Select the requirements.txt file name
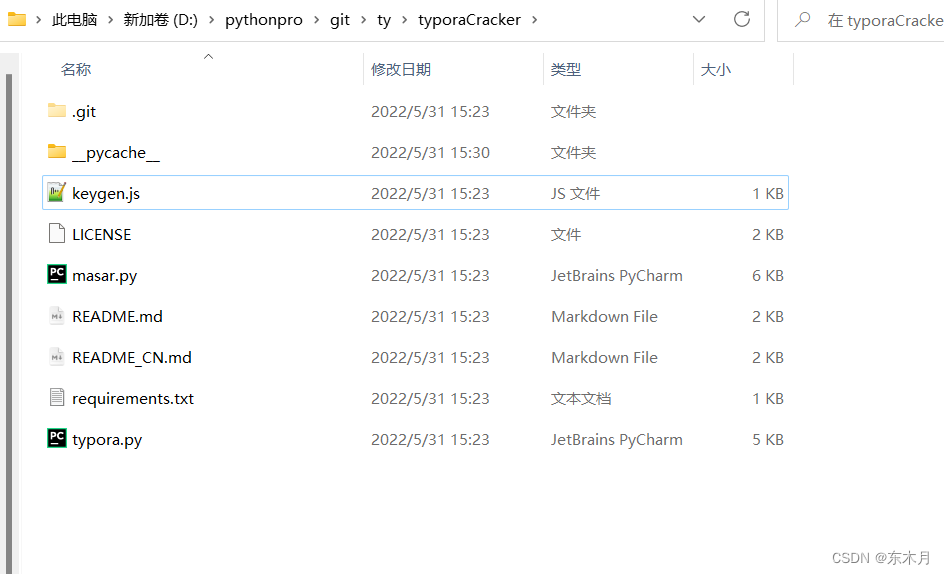944x574 pixels. click(x=133, y=398)
